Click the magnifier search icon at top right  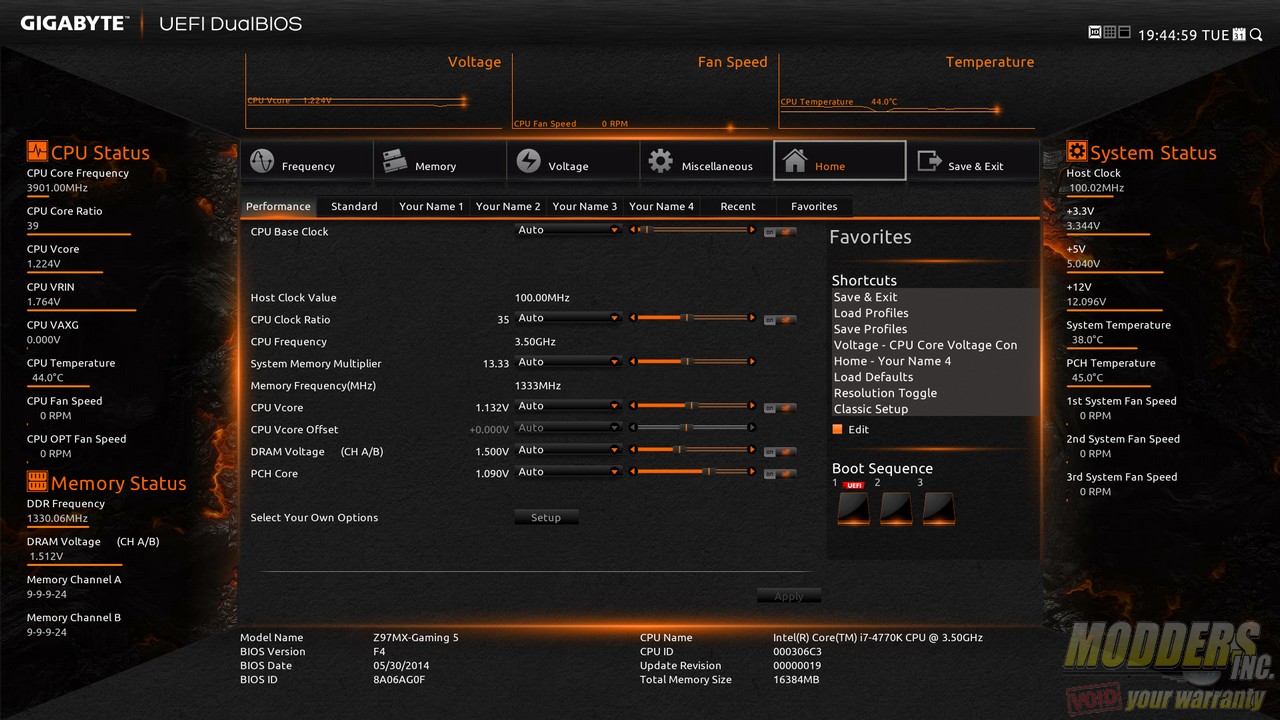coord(1258,35)
